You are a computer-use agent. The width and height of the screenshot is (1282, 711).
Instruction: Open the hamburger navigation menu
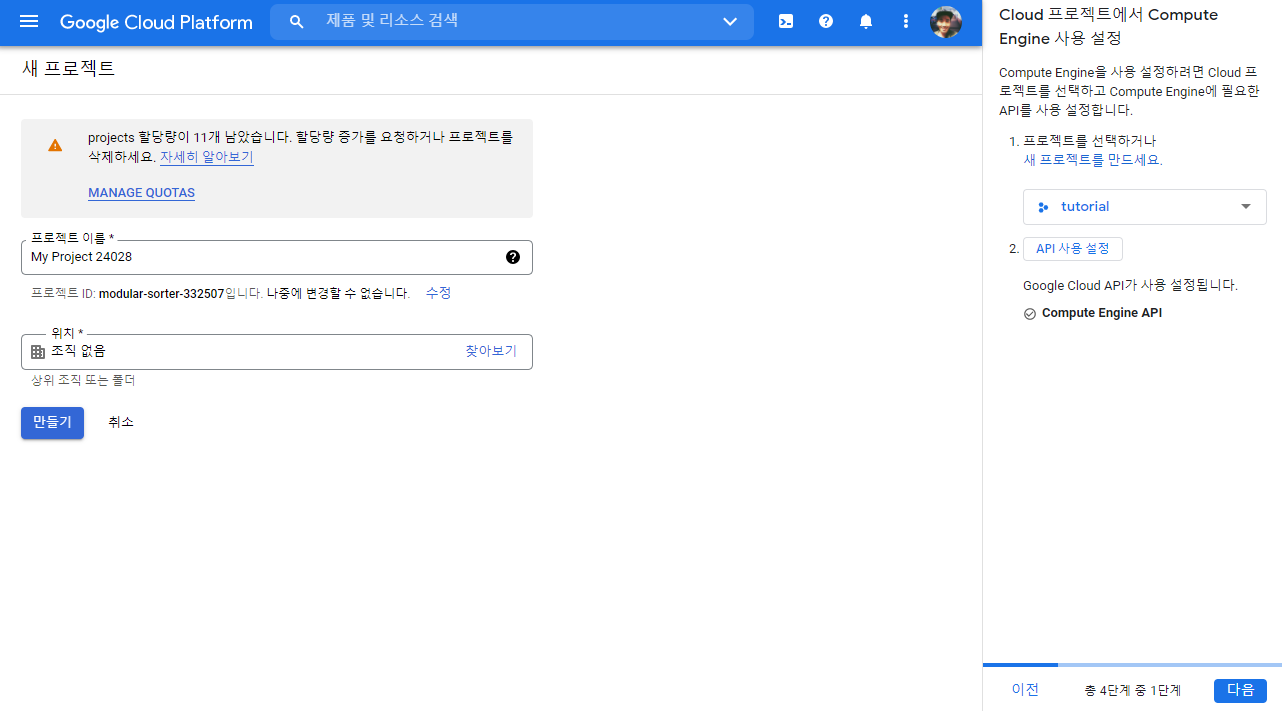tap(28, 21)
